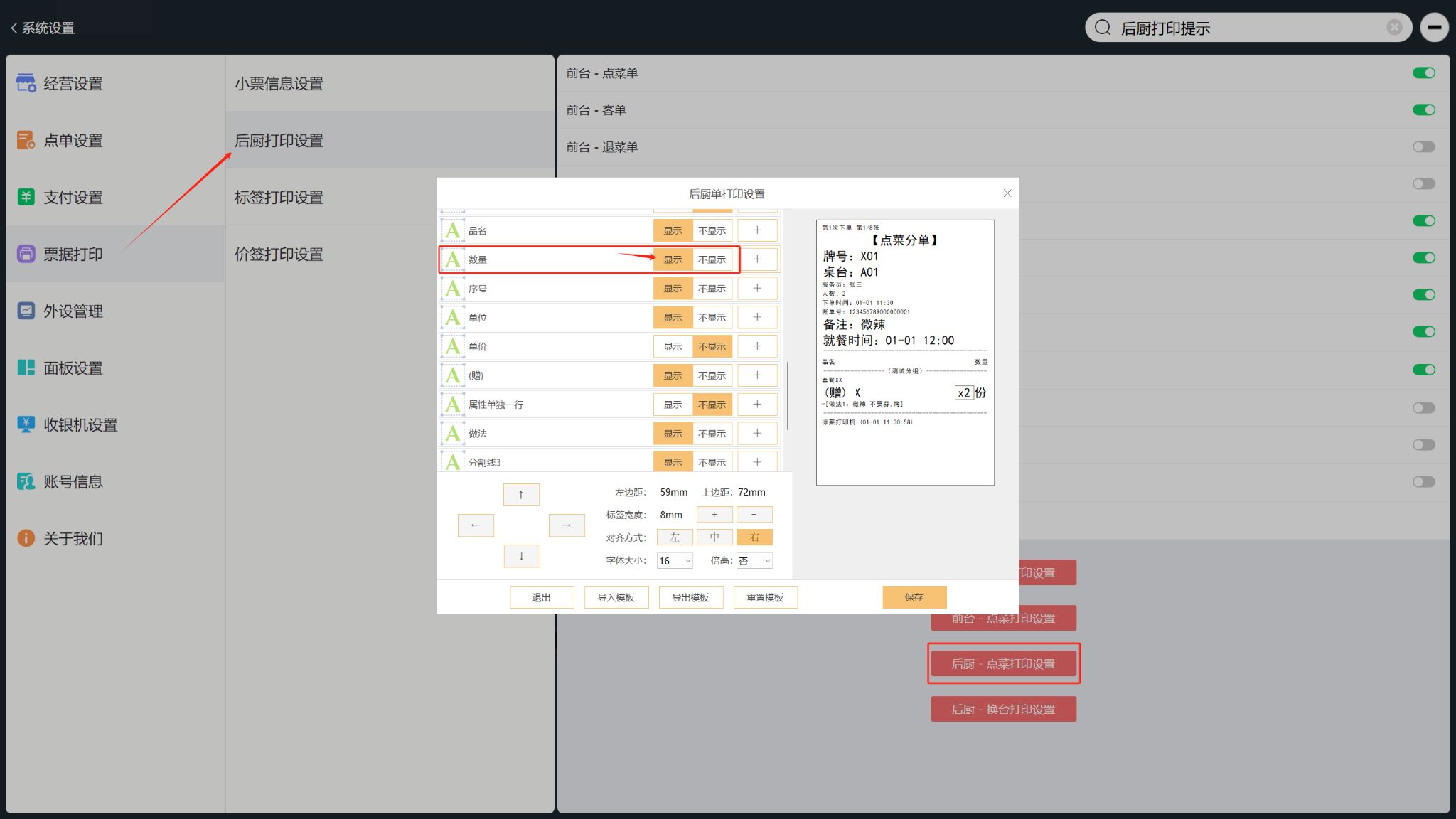Move label down with down arrow
Viewport: 1456px width, 819px height.
pos(521,556)
